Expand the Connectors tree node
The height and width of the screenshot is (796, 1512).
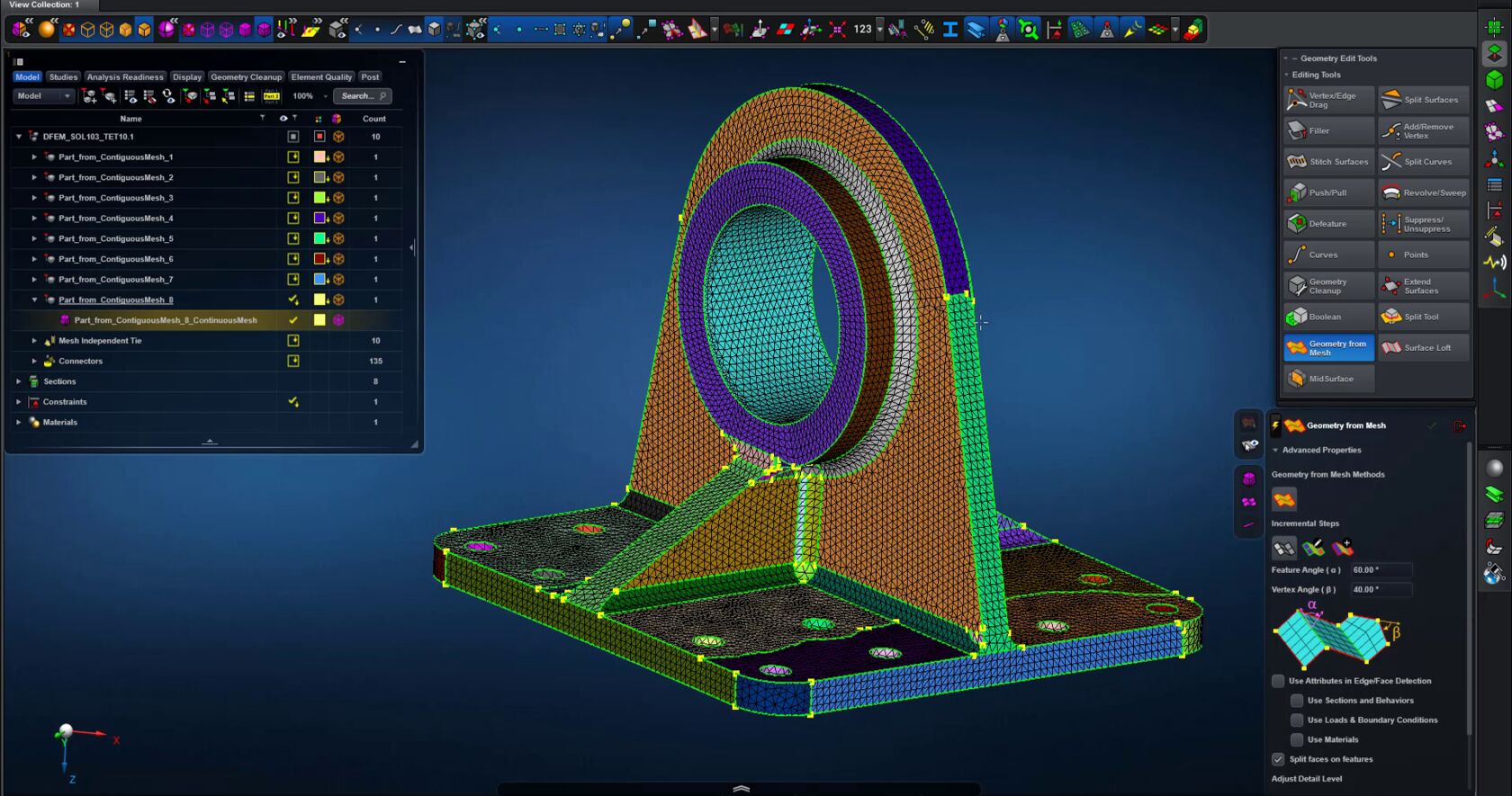click(x=34, y=362)
